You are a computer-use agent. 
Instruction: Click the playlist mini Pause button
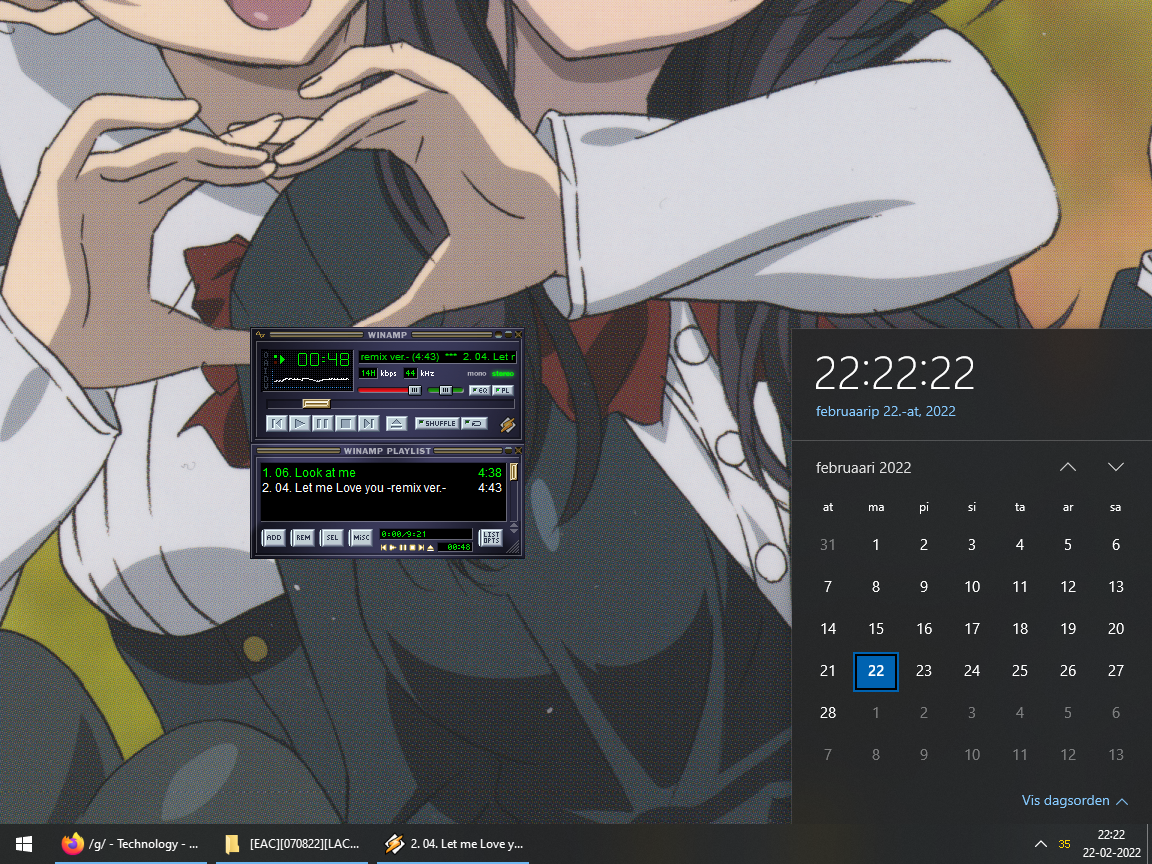[x=403, y=547]
